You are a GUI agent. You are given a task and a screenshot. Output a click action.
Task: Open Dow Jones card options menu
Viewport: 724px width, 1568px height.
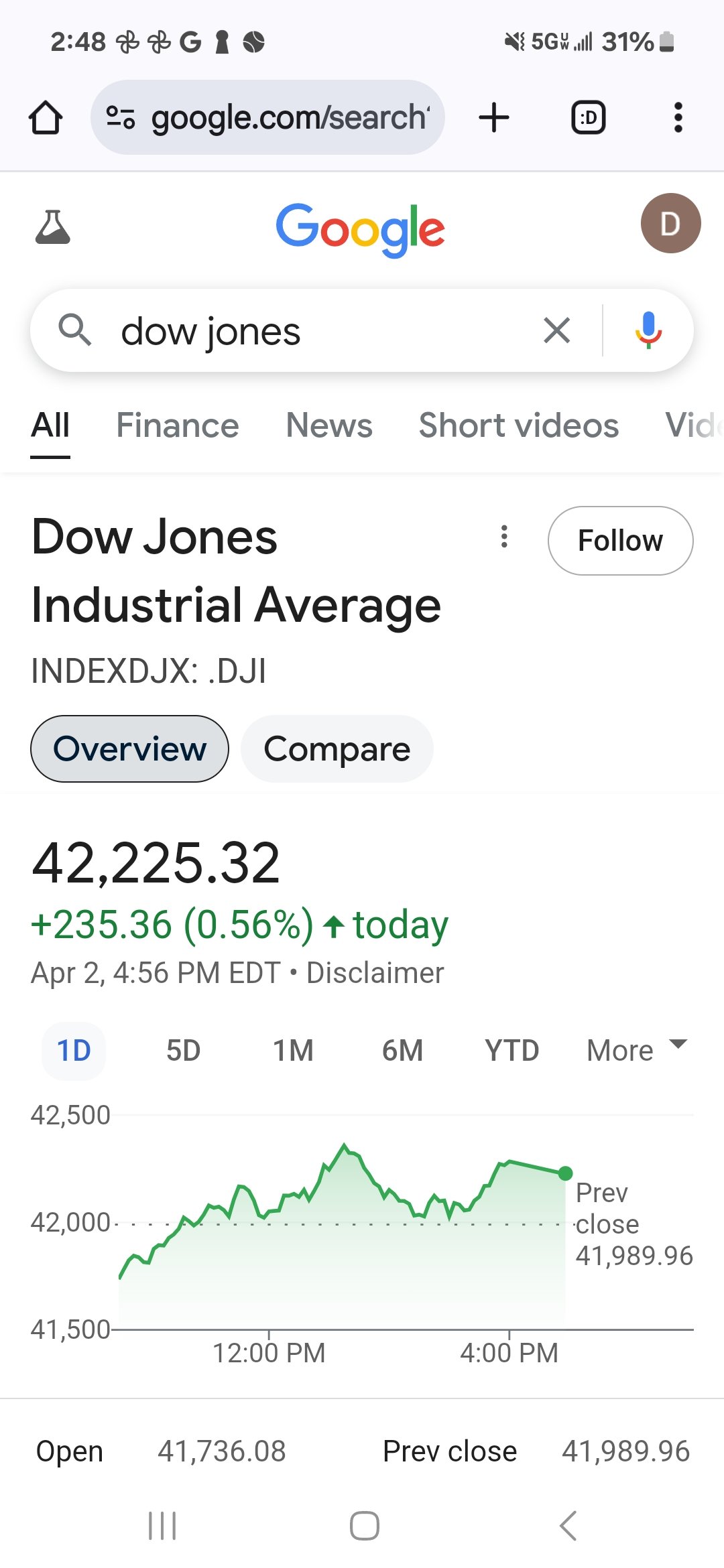tap(504, 537)
